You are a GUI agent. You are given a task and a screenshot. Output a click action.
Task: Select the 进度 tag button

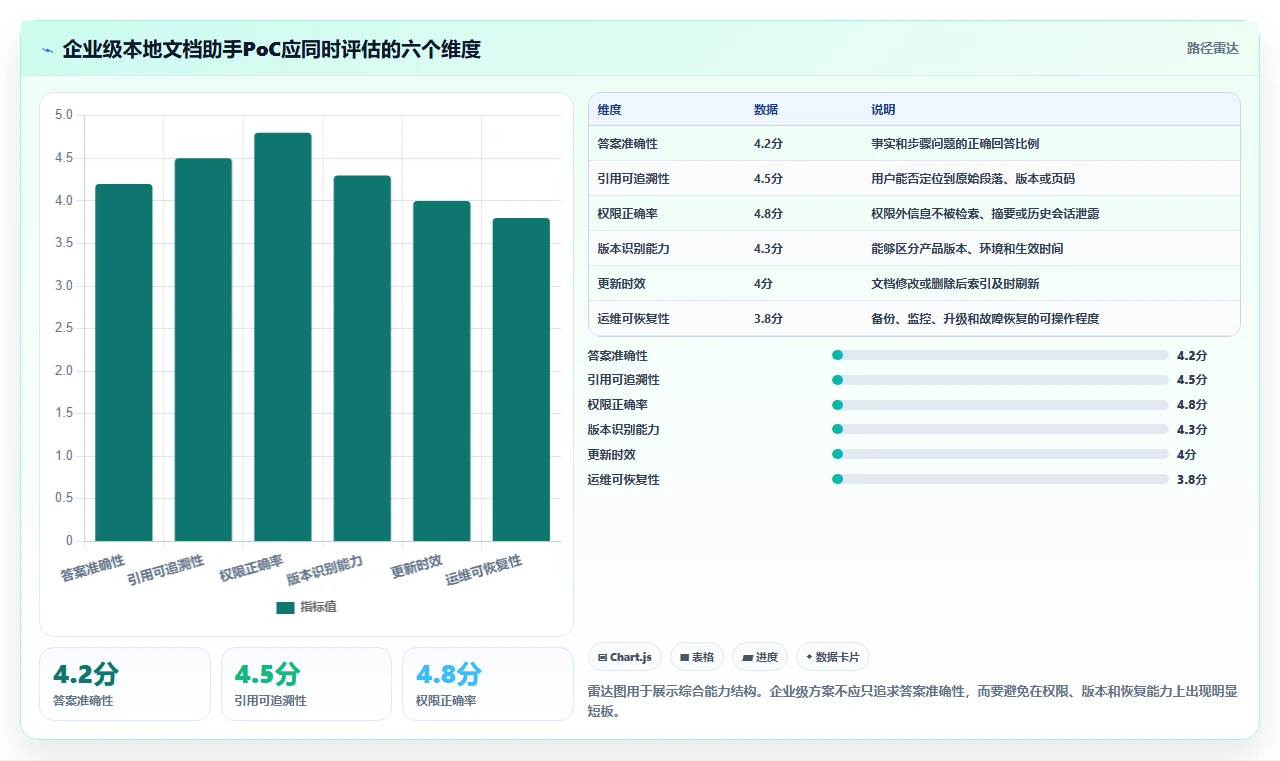point(760,657)
